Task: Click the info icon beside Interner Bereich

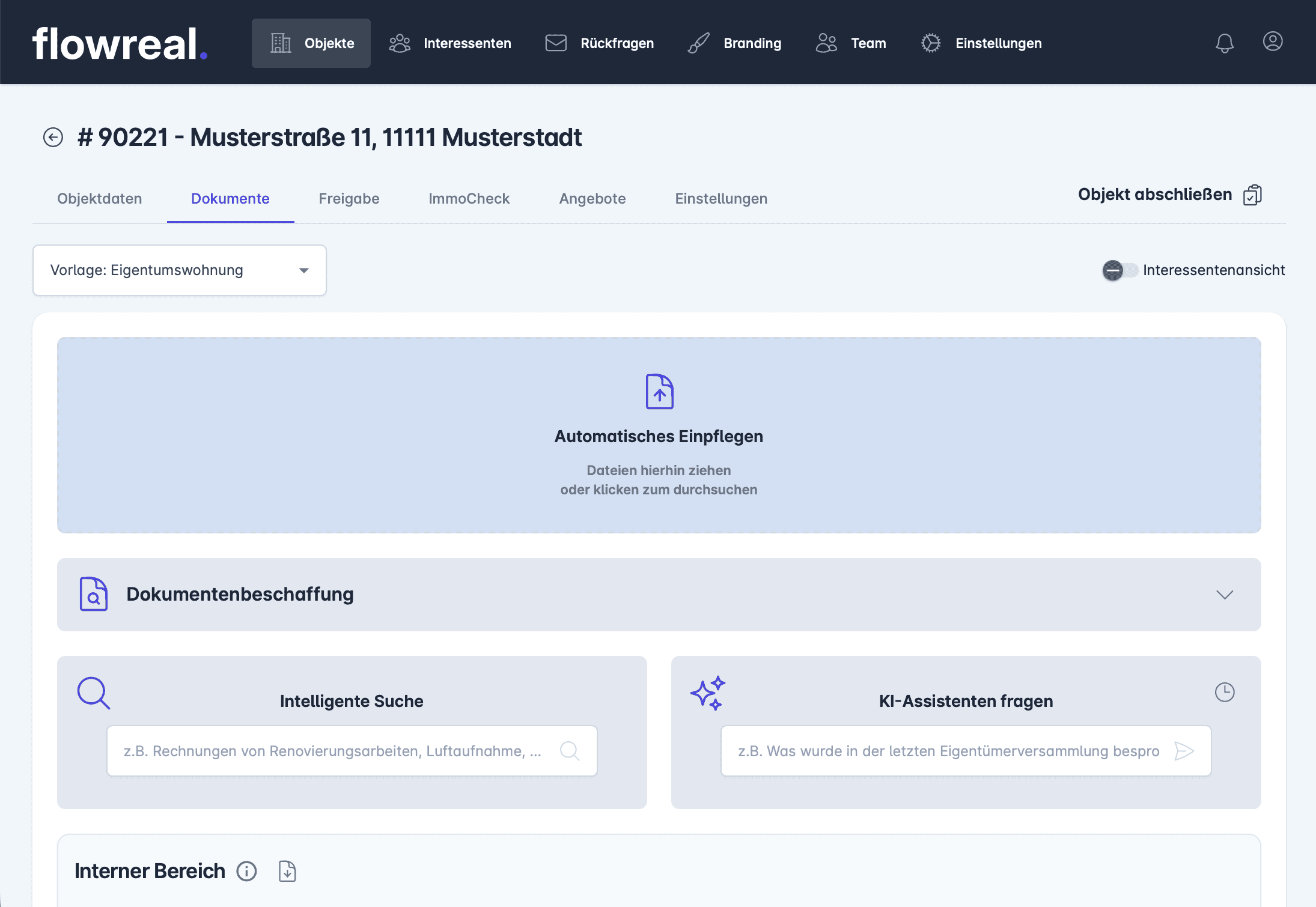Action: [246, 871]
